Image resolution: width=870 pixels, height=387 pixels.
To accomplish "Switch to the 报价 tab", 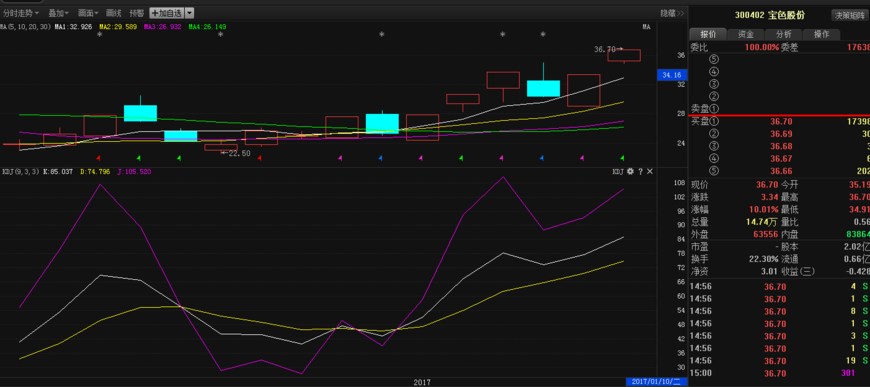I will [708, 34].
